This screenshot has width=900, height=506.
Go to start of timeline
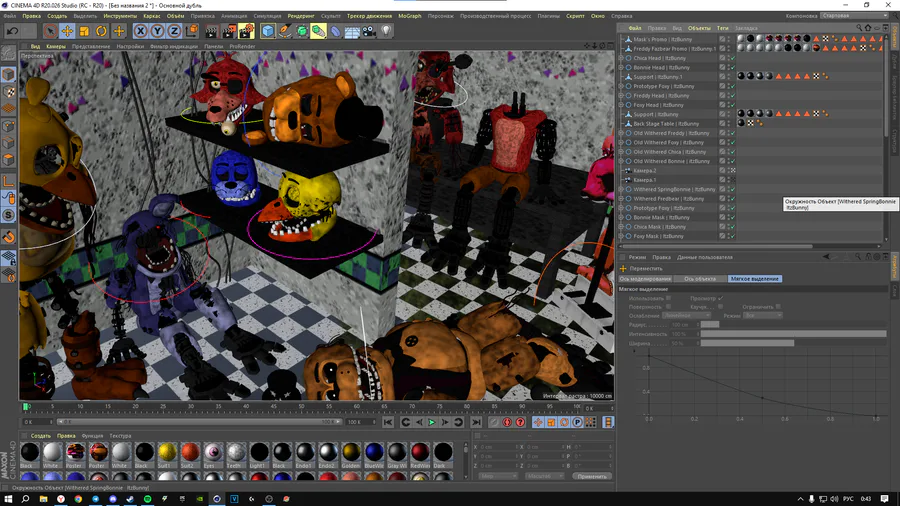point(388,422)
